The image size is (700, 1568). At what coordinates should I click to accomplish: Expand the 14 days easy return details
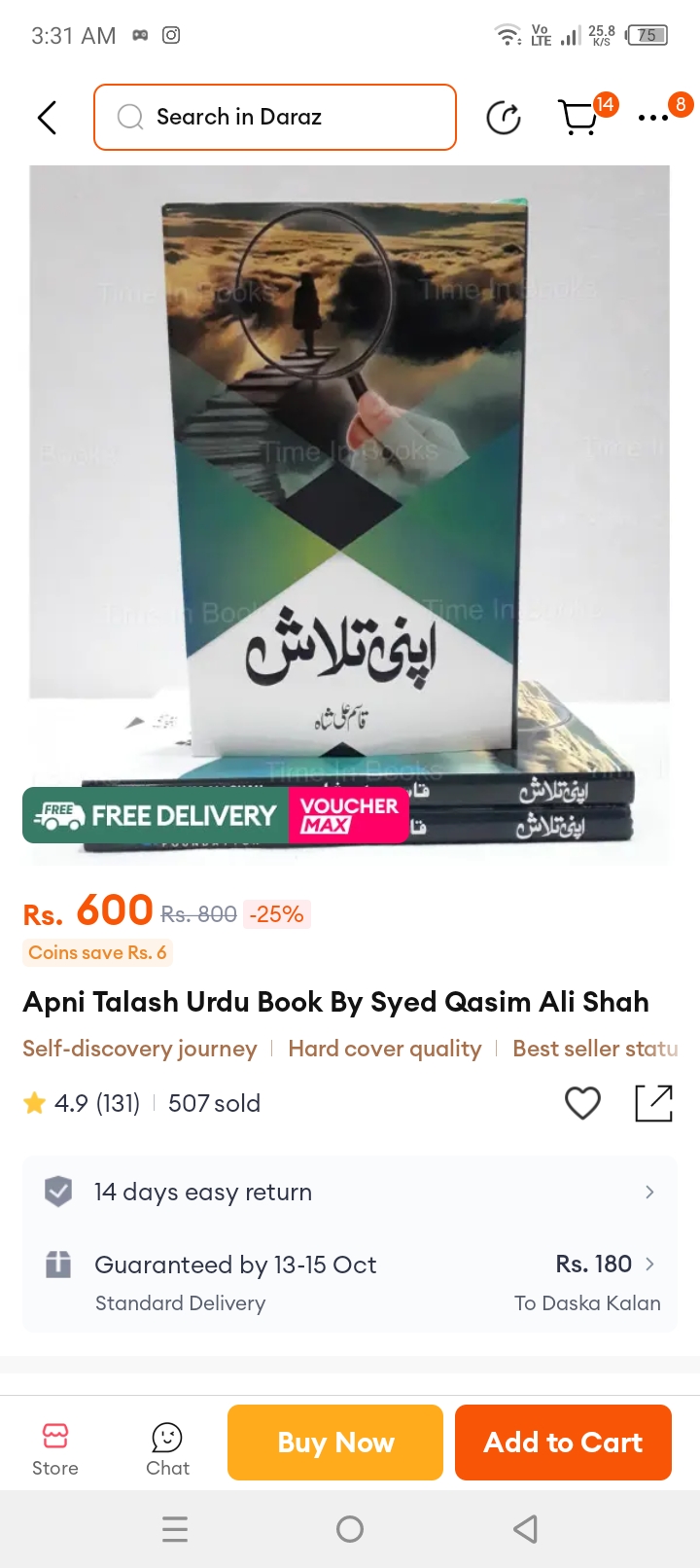(350, 1192)
